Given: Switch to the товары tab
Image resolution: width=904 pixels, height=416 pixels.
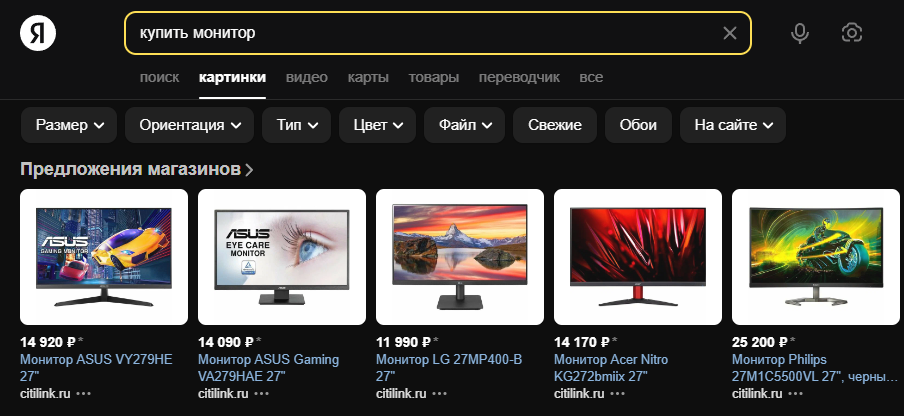Looking at the screenshot, I should click(x=434, y=77).
